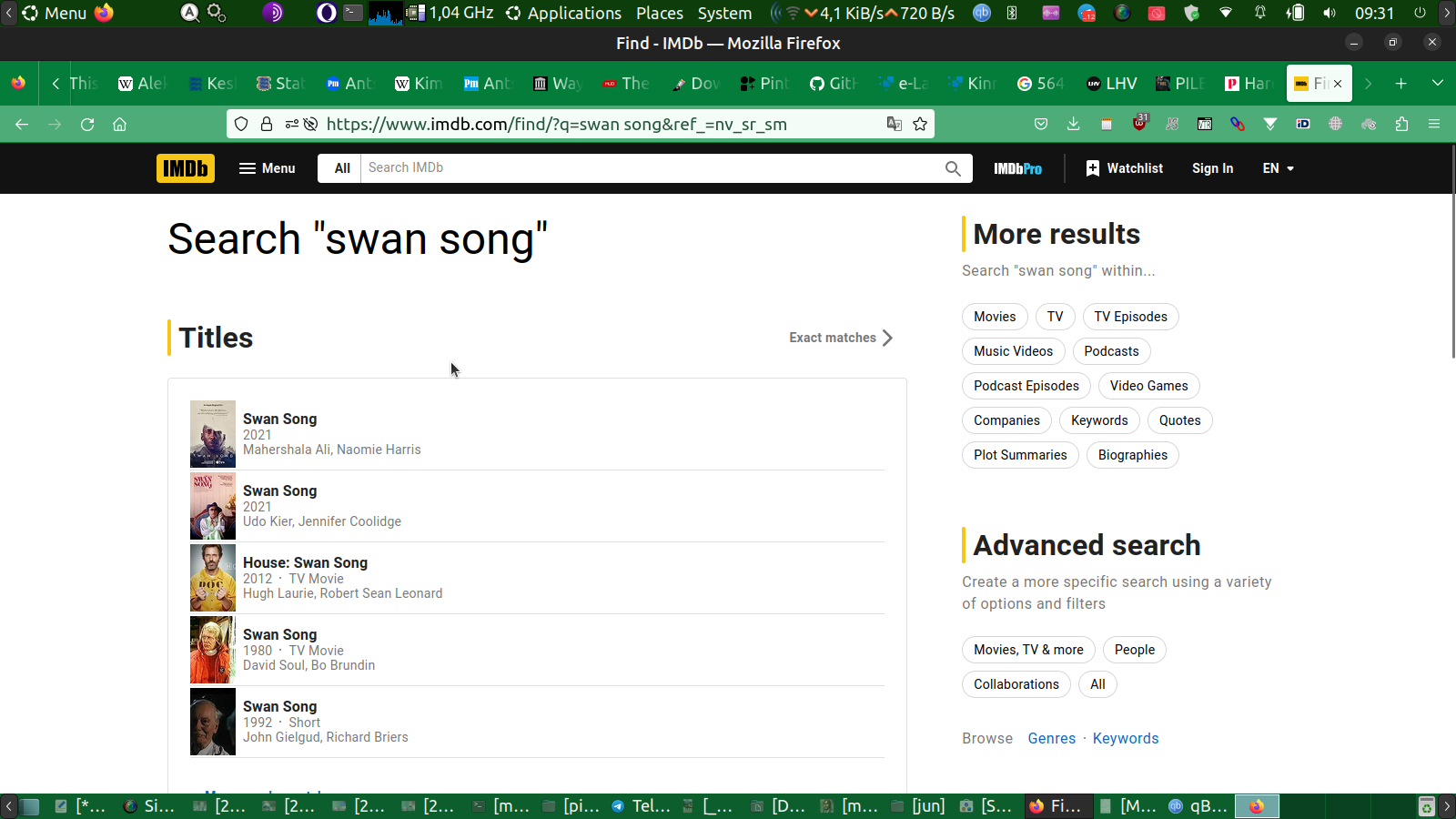
Task: Click the IMDb logo
Action: click(x=186, y=168)
